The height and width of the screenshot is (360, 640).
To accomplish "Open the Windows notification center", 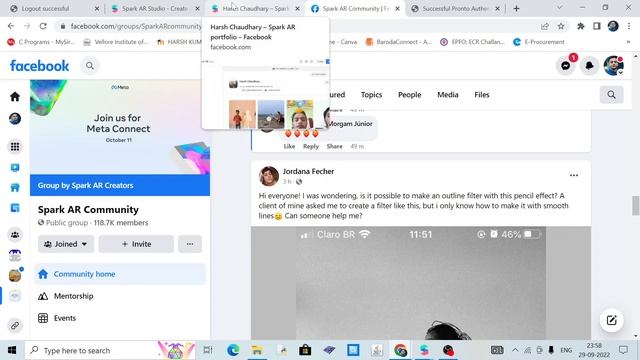I will coord(623,350).
